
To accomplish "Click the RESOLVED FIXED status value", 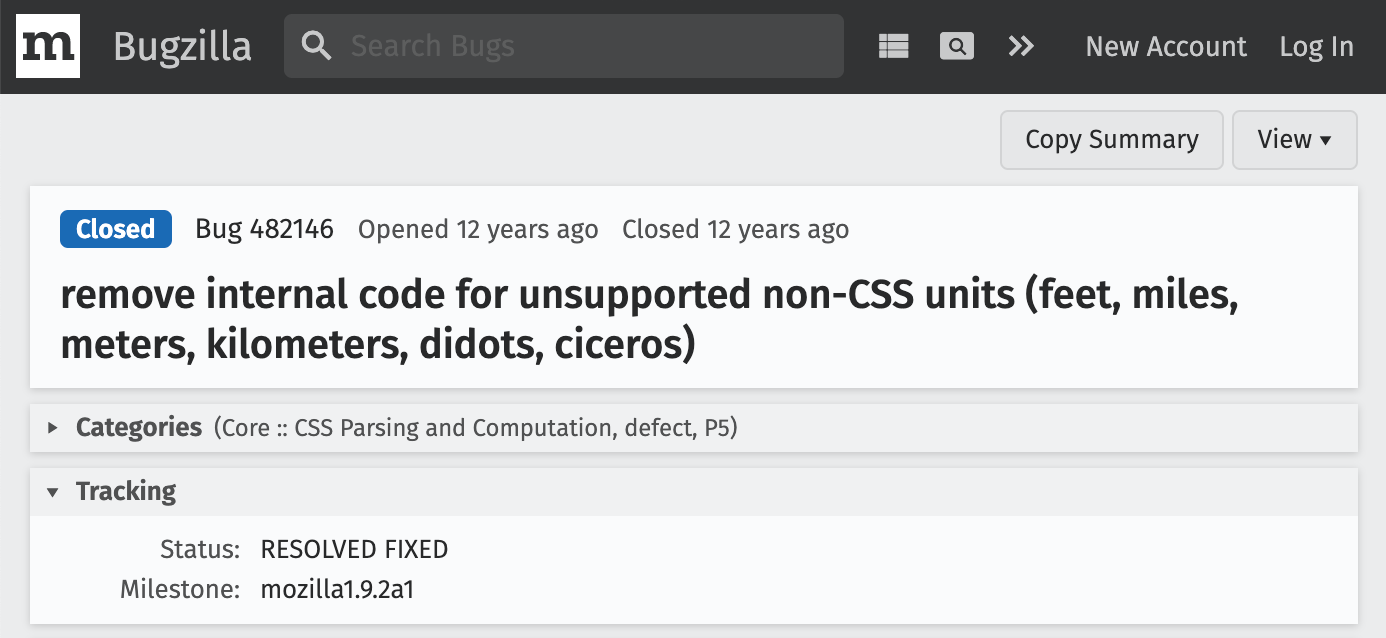I will [354, 549].
